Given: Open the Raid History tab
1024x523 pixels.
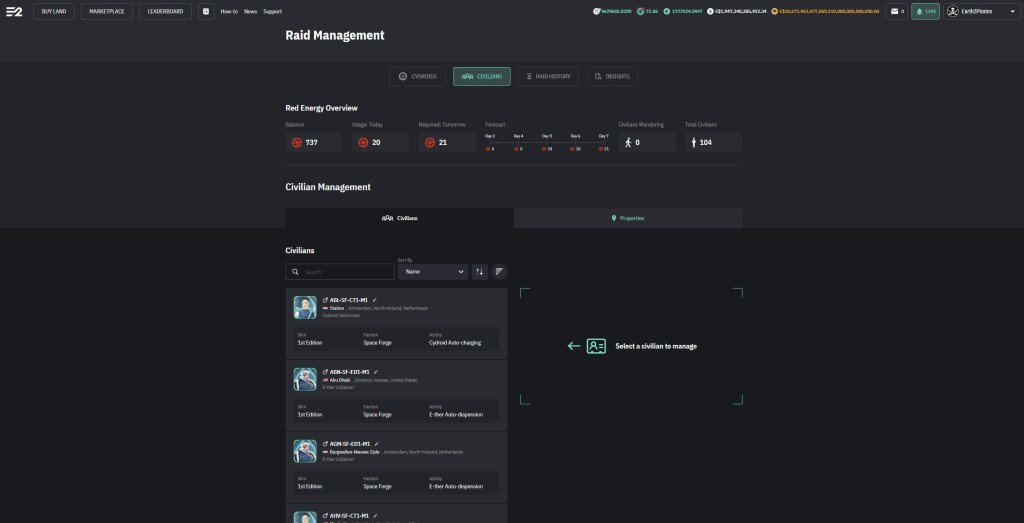Looking at the screenshot, I should (x=548, y=76).
